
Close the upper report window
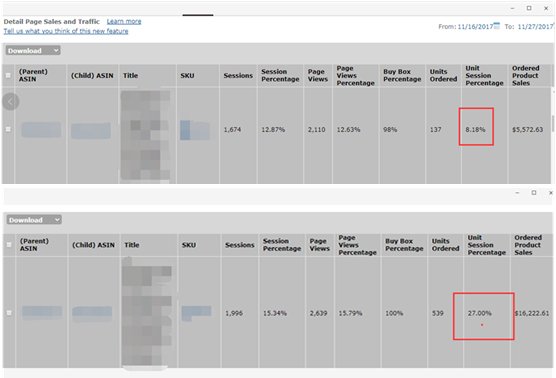click(546, 8)
